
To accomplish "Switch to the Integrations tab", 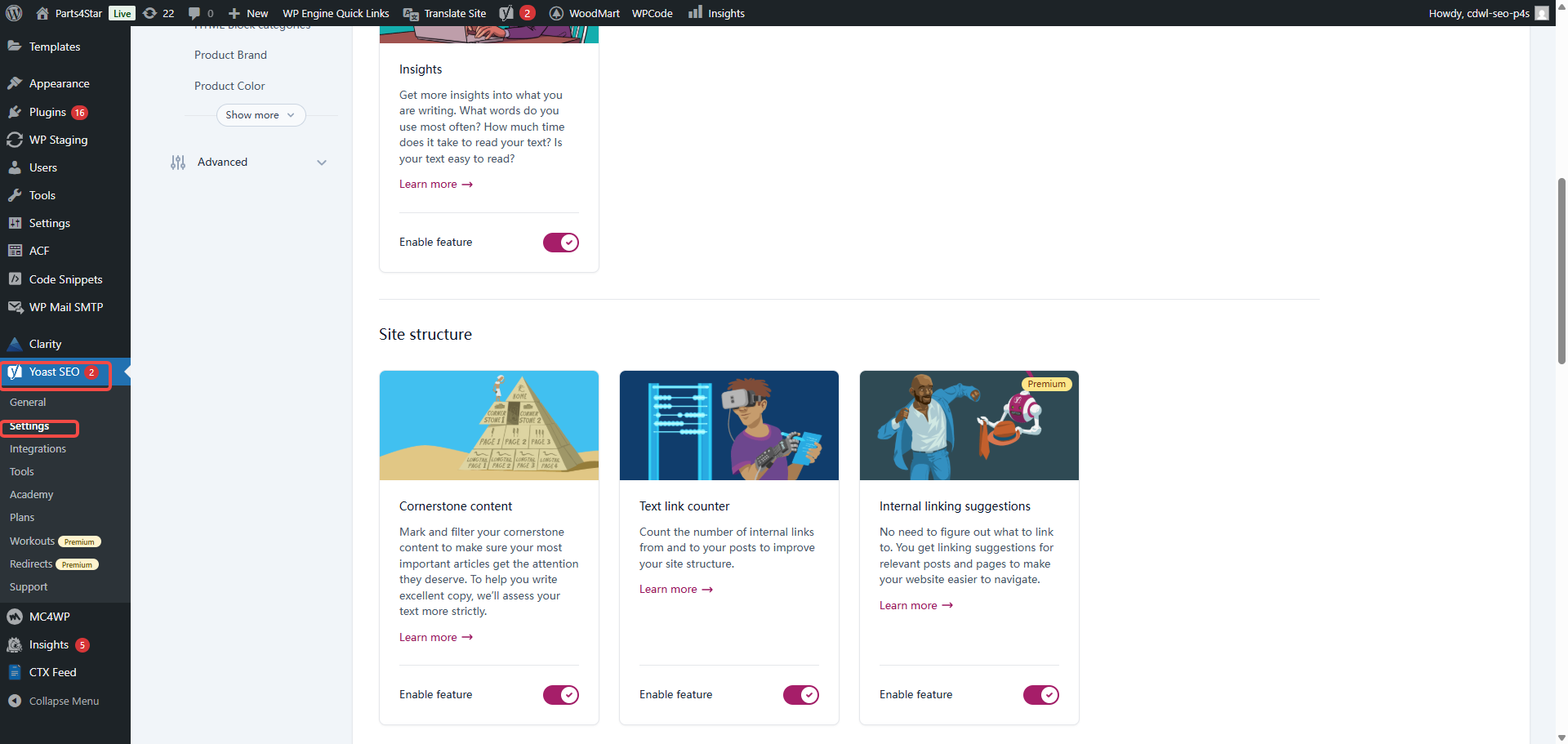I will pos(38,448).
